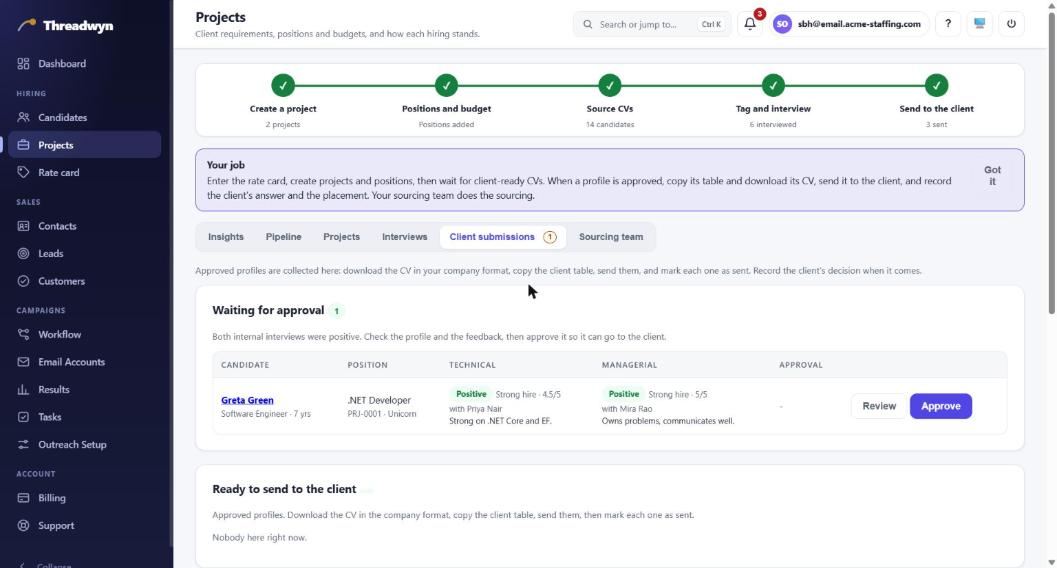The image size is (1057, 568).
Task: Click the Search or jump to field
Action: [652, 24]
